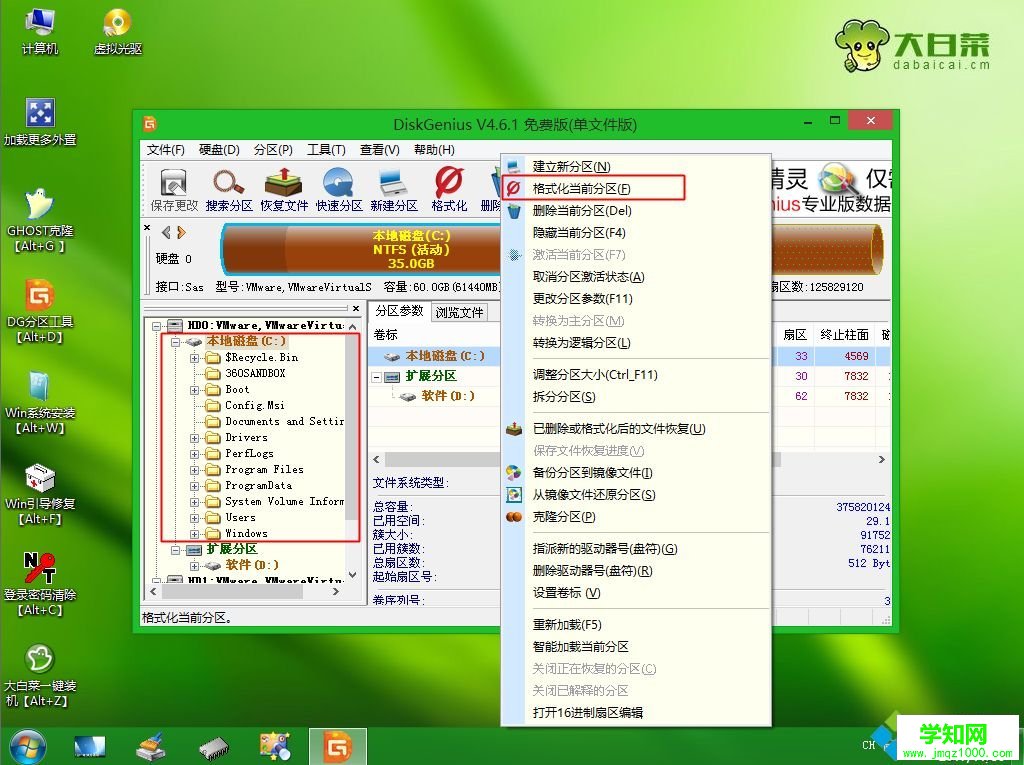Select the 搜索分区 search partition tool
Screen dimensions: 1024x765
[227, 186]
